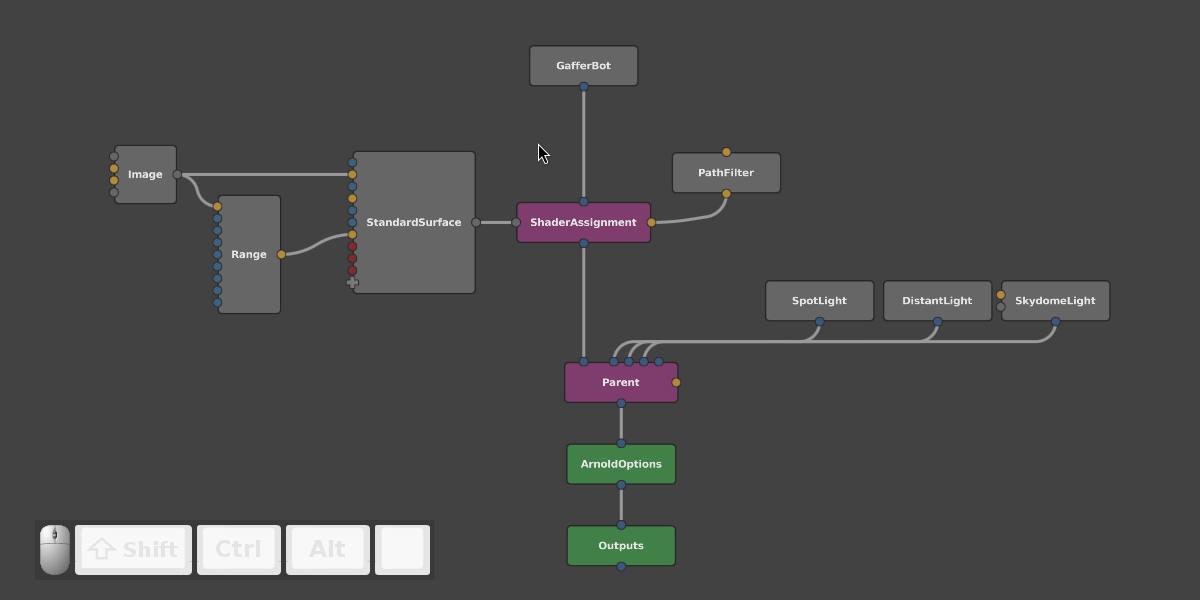Click the SkydomeLight node
Screen dimensions: 1200x600
click(x=1056, y=301)
